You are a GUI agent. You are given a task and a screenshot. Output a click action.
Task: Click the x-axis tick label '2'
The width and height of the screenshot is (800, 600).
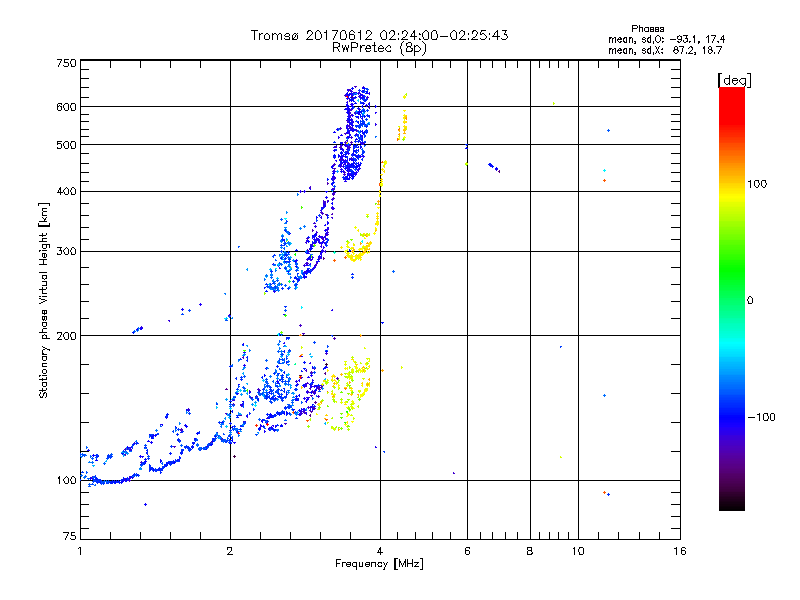[x=230, y=551]
